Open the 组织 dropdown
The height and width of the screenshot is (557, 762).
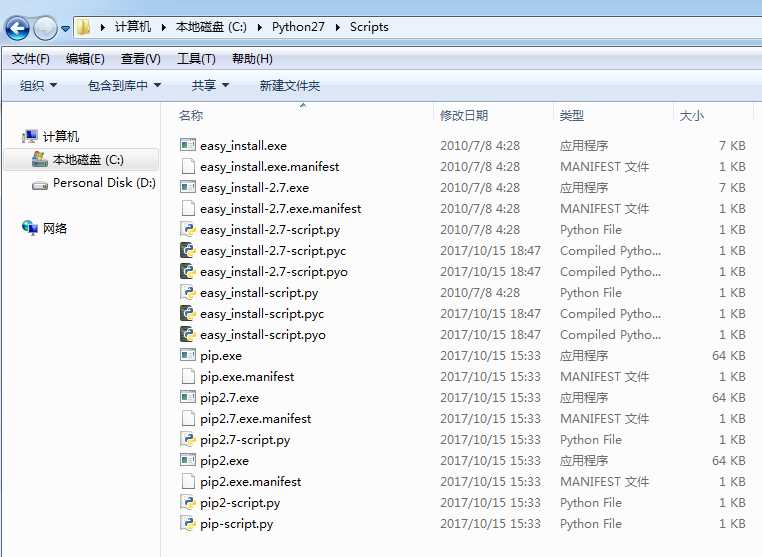click(38, 86)
